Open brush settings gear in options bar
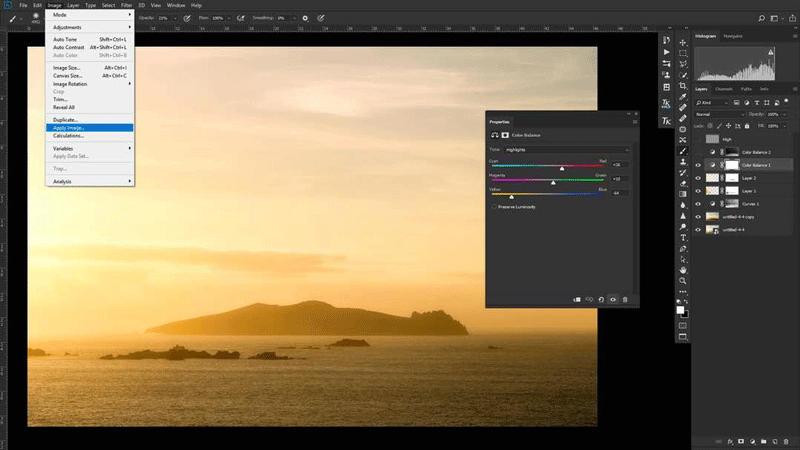The width and height of the screenshot is (800, 450). click(305, 18)
